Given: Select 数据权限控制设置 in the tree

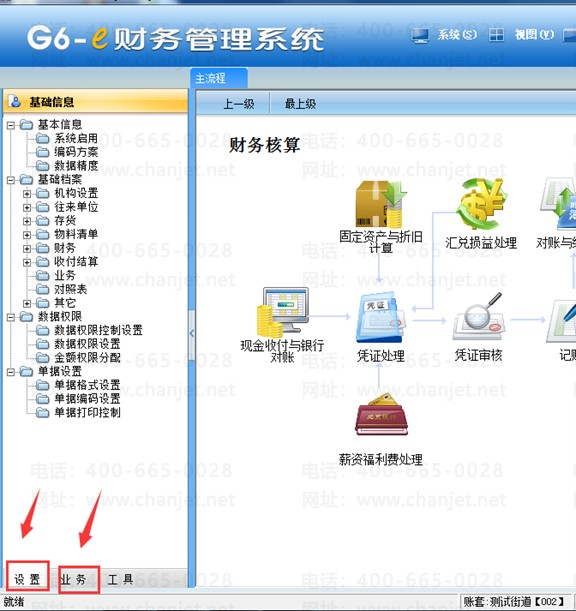Looking at the screenshot, I should (98, 330).
